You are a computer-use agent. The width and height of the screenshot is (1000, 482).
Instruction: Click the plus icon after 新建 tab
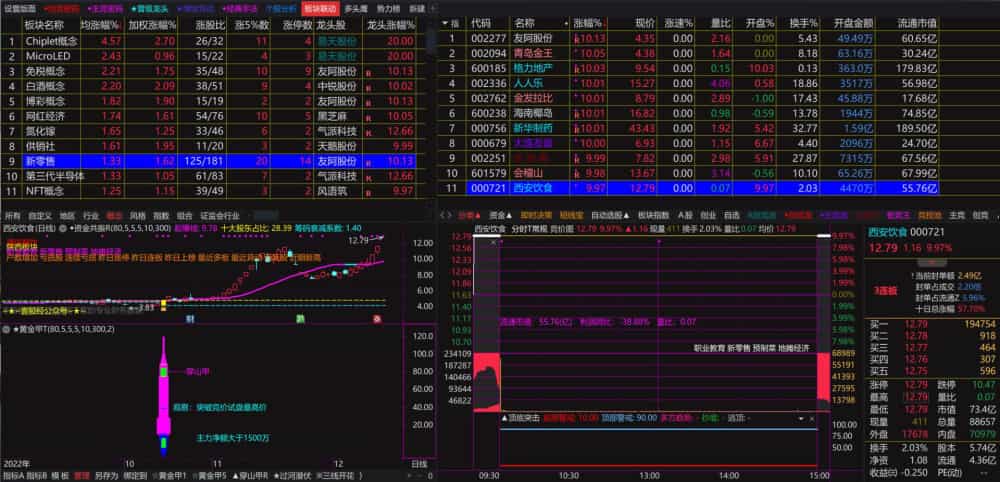[434, 9]
